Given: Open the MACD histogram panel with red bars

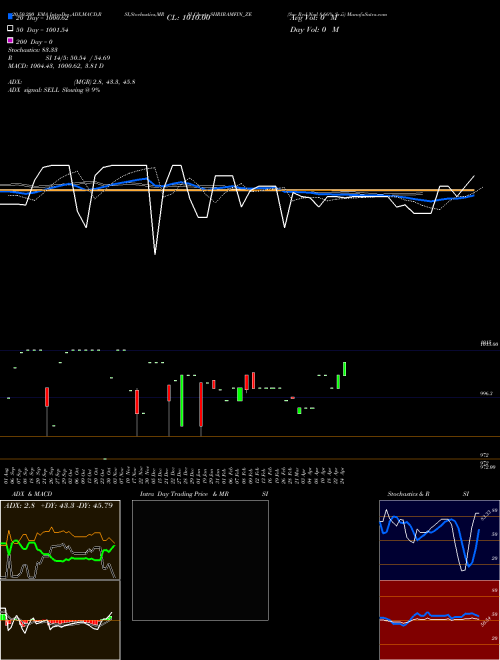Looking at the screenshot, I should 60,620.
